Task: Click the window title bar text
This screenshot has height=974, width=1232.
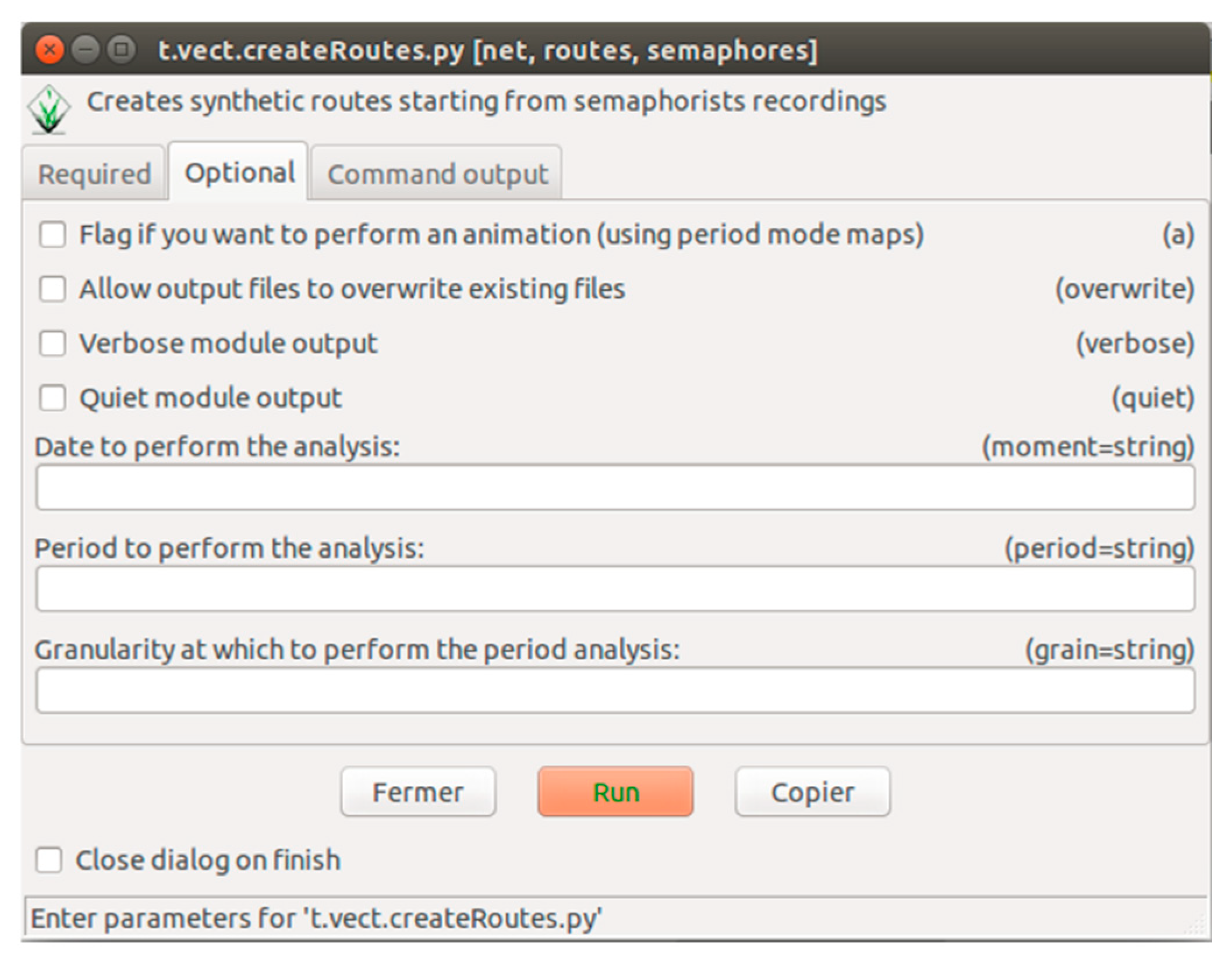Action: [x=488, y=50]
